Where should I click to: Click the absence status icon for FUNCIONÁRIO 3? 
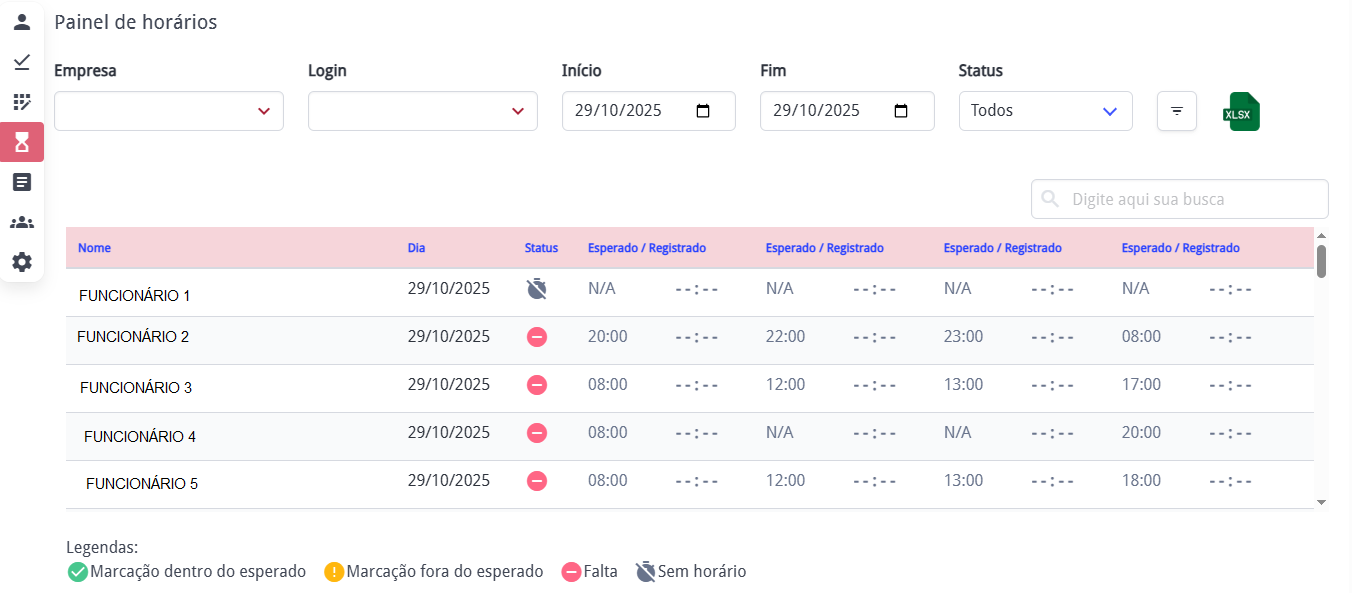tap(537, 385)
